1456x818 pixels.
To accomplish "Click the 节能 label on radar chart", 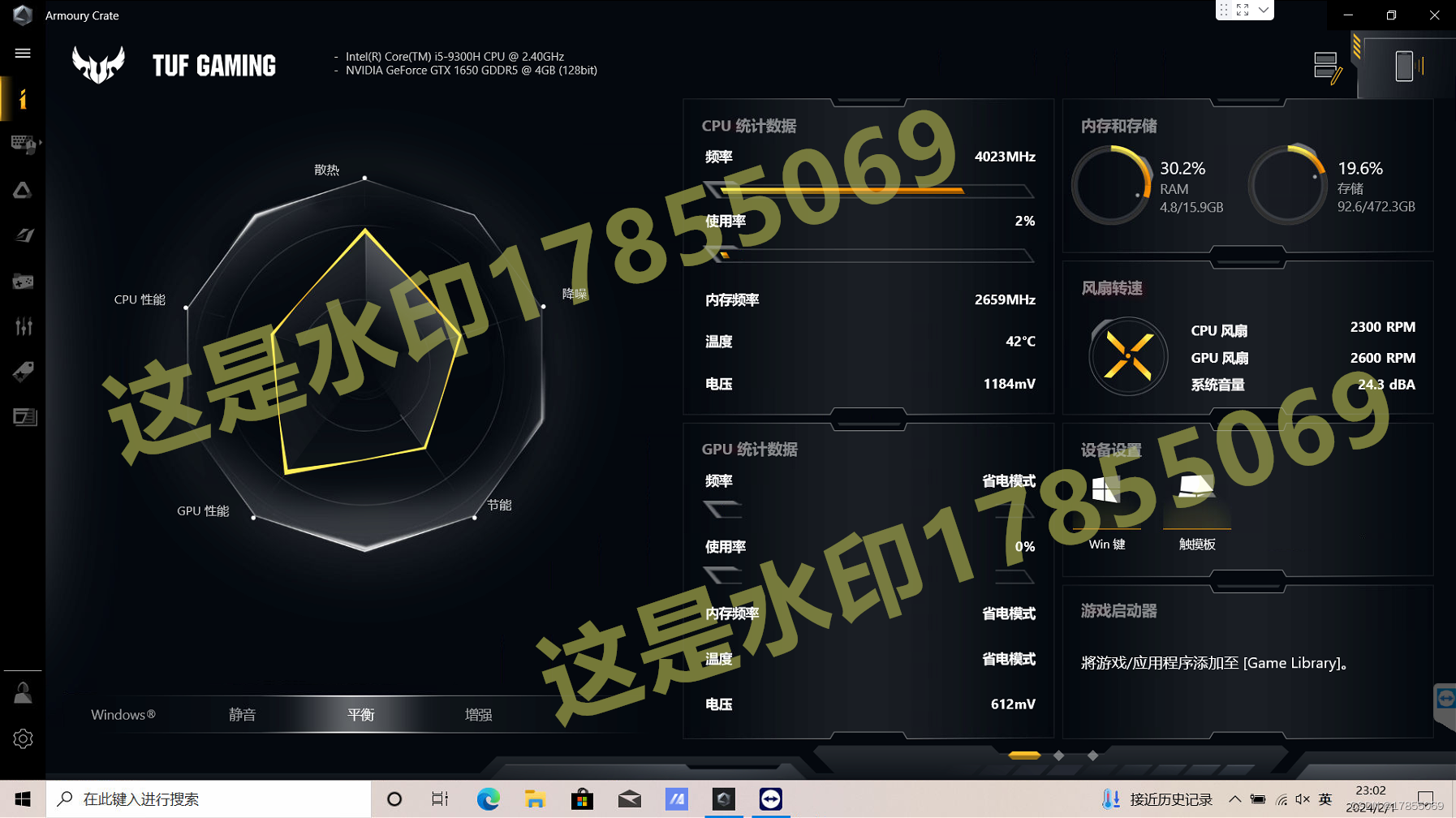I will coord(499,505).
